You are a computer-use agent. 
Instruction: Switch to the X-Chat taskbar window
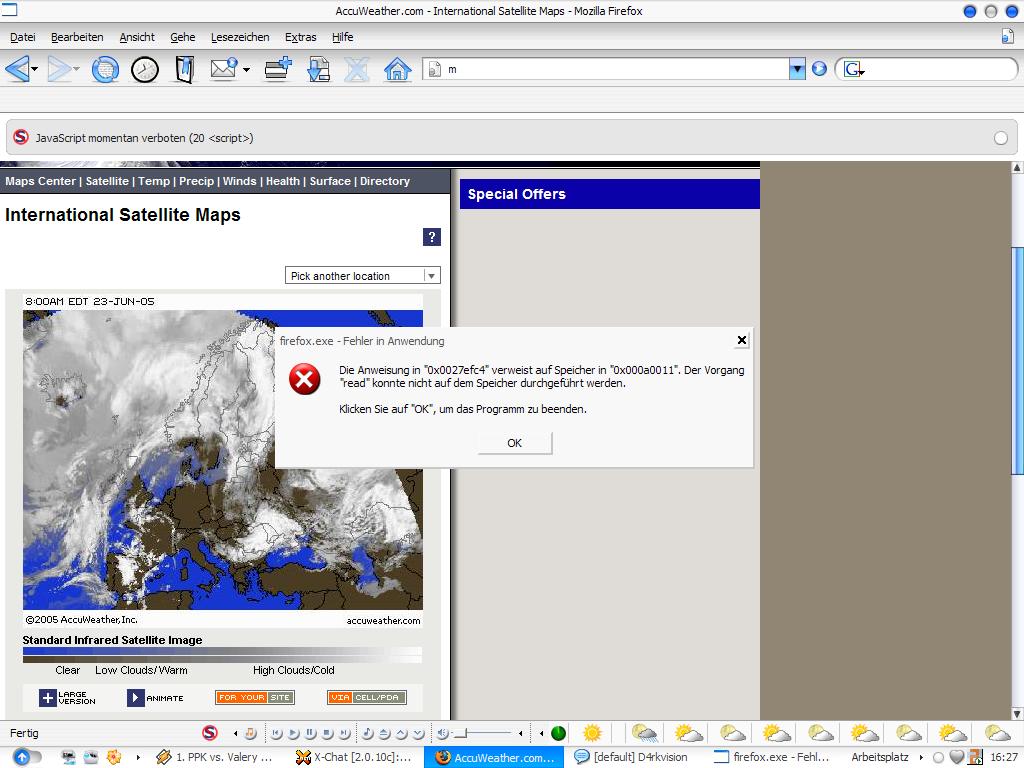pyautogui.click(x=355, y=757)
